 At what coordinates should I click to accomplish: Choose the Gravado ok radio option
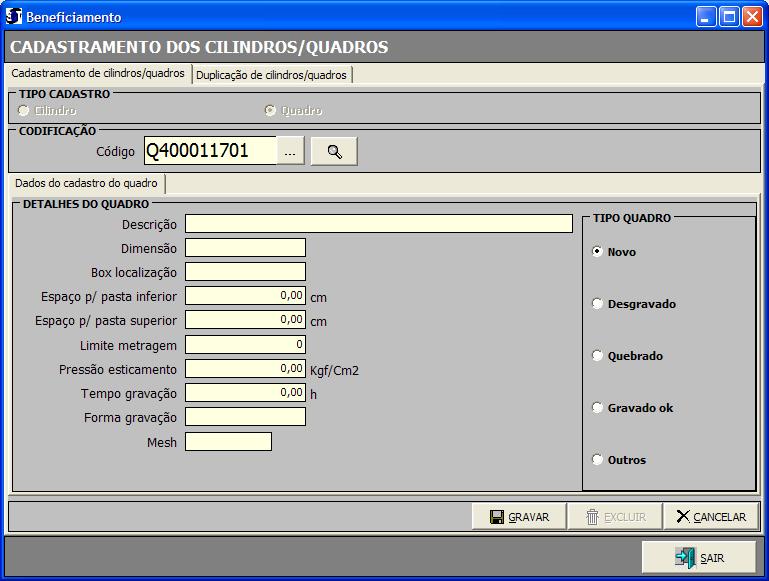coord(598,408)
